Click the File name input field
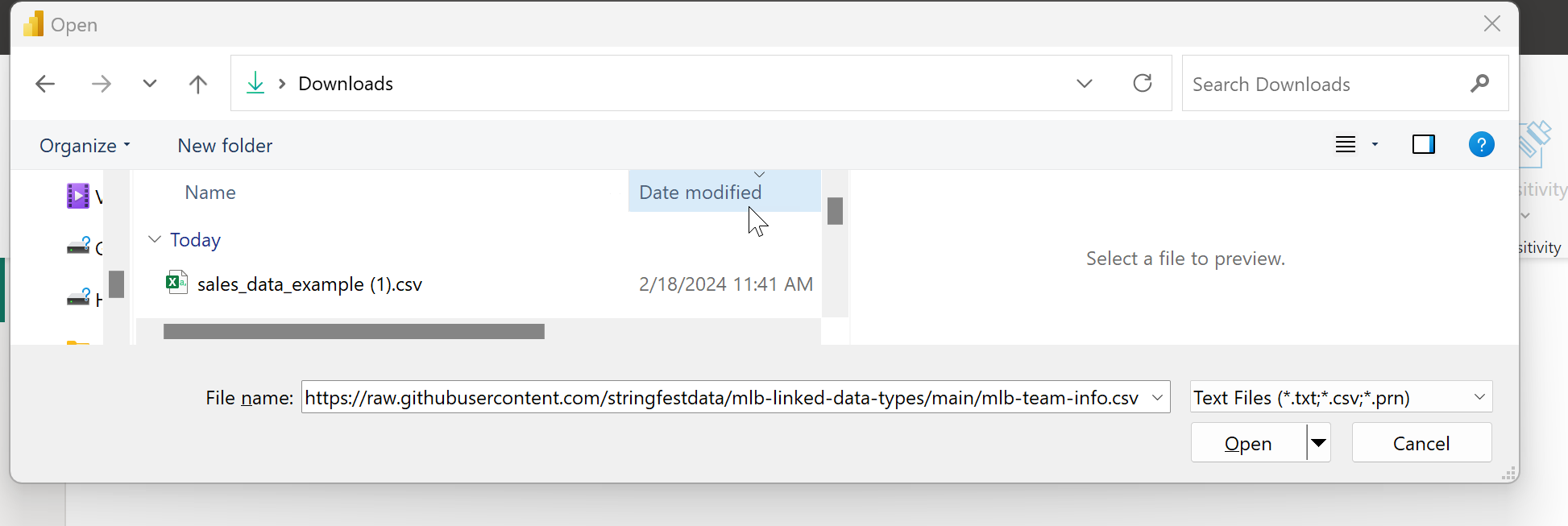The image size is (1568, 526). (721, 398)
